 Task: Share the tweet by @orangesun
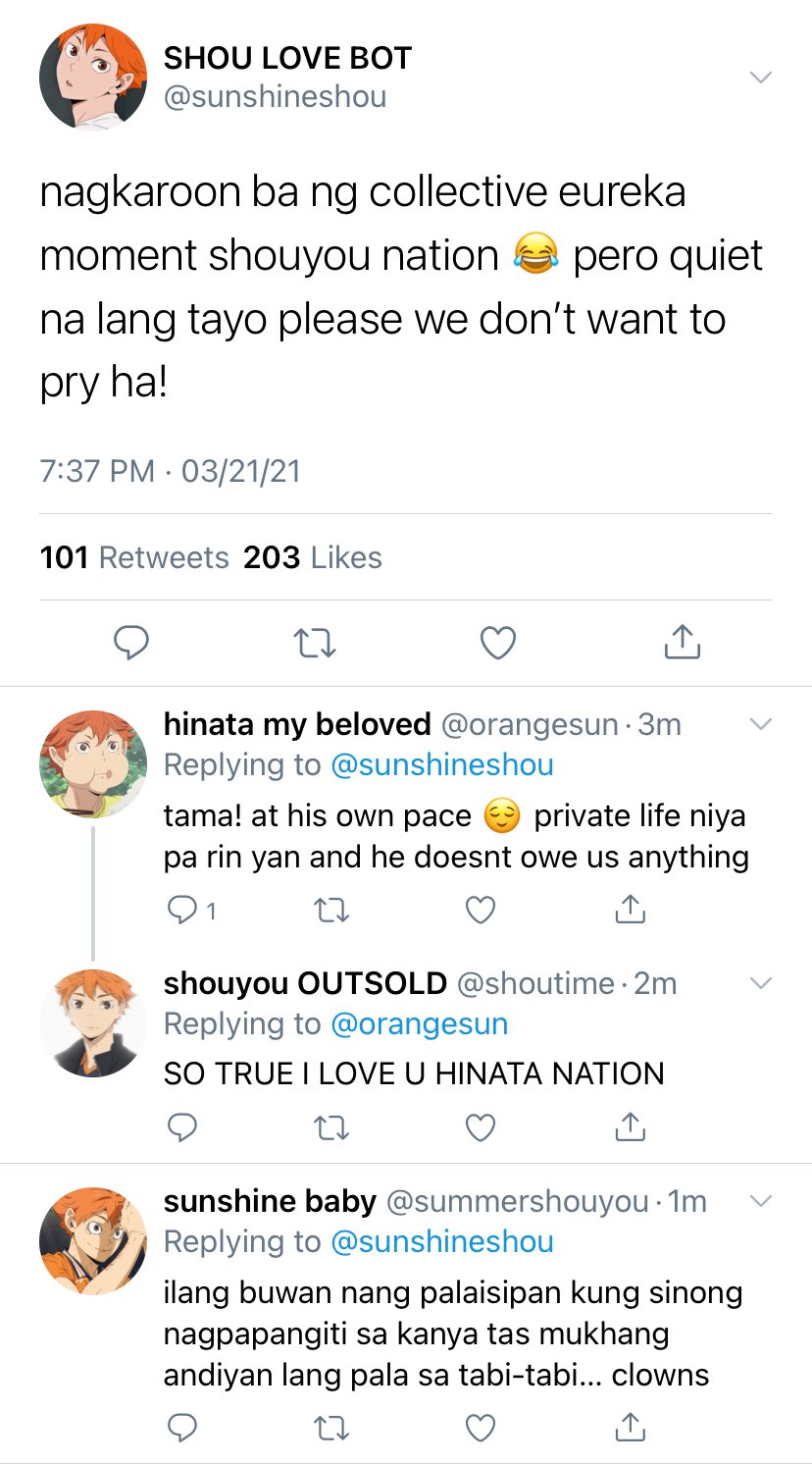tap(630, 911)
